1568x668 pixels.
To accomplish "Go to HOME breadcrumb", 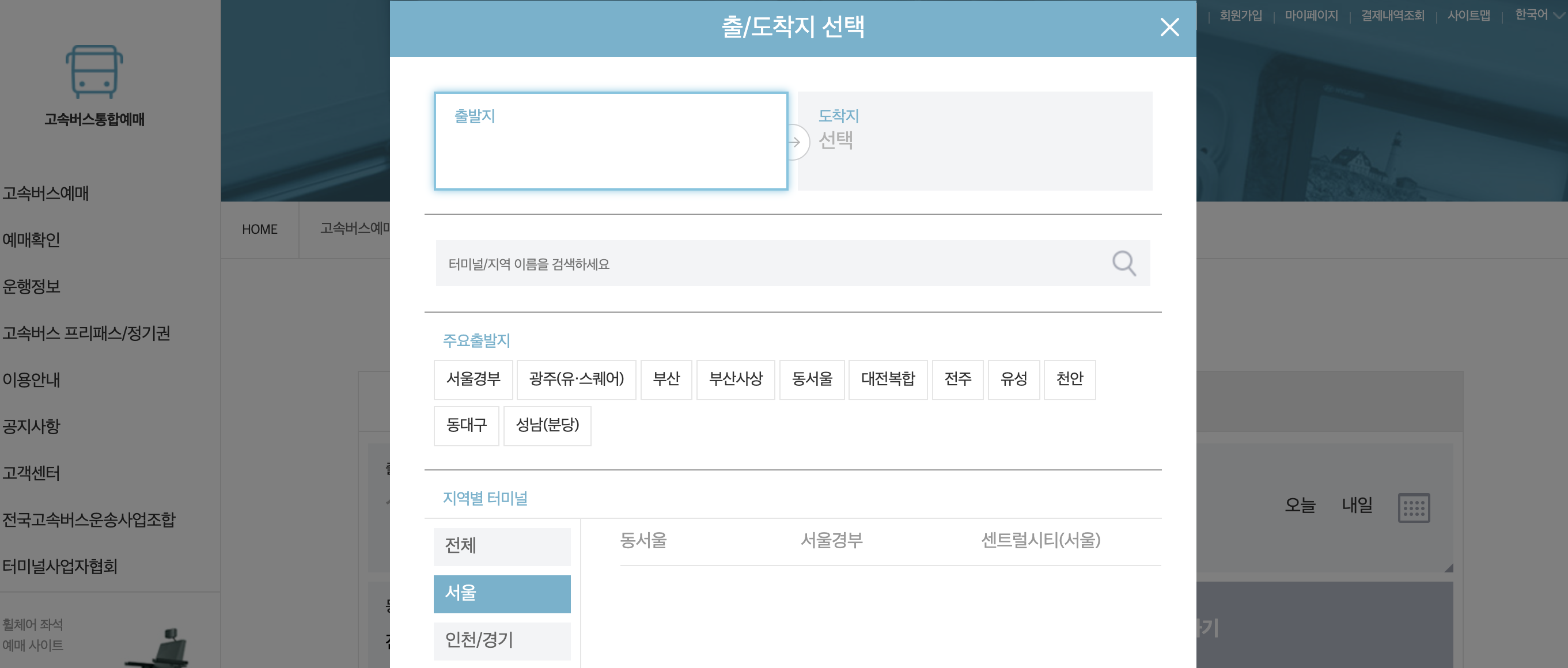I will pyautogui.click(x=259, y=229).
